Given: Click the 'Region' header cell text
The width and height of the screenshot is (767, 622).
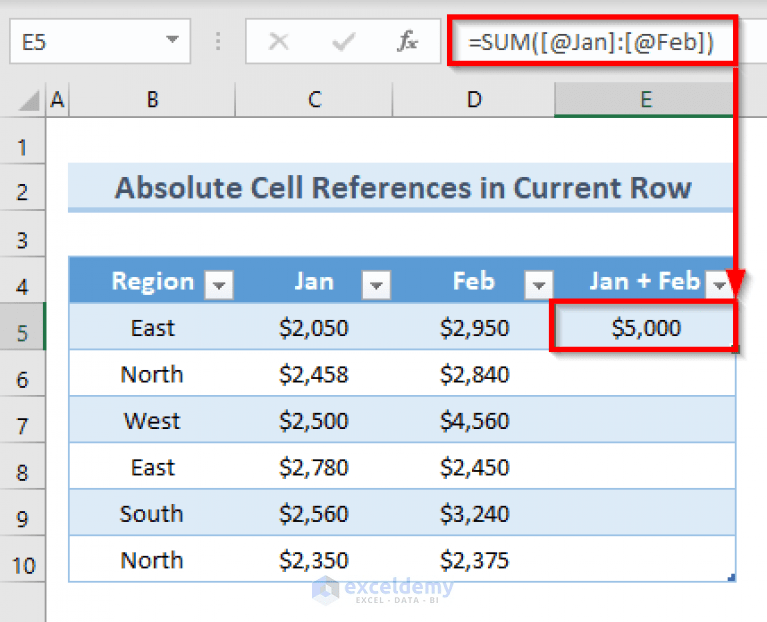Looking at the screenshot, I should tap(153, 282).
